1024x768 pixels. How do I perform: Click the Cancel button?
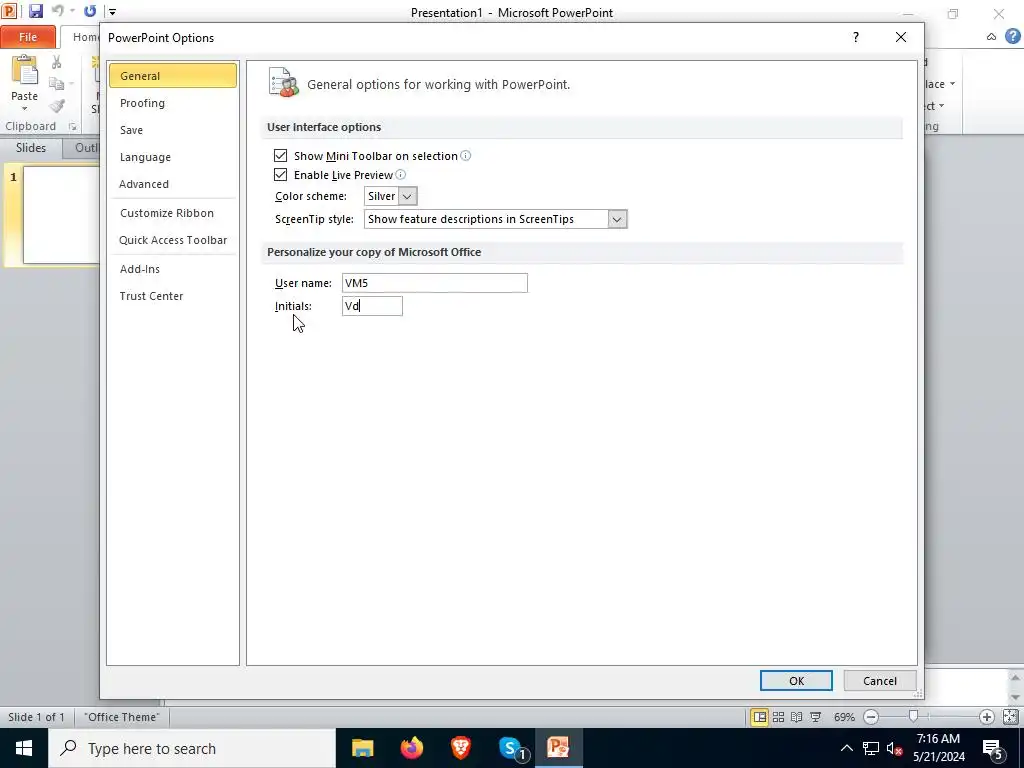pos(880,680)
